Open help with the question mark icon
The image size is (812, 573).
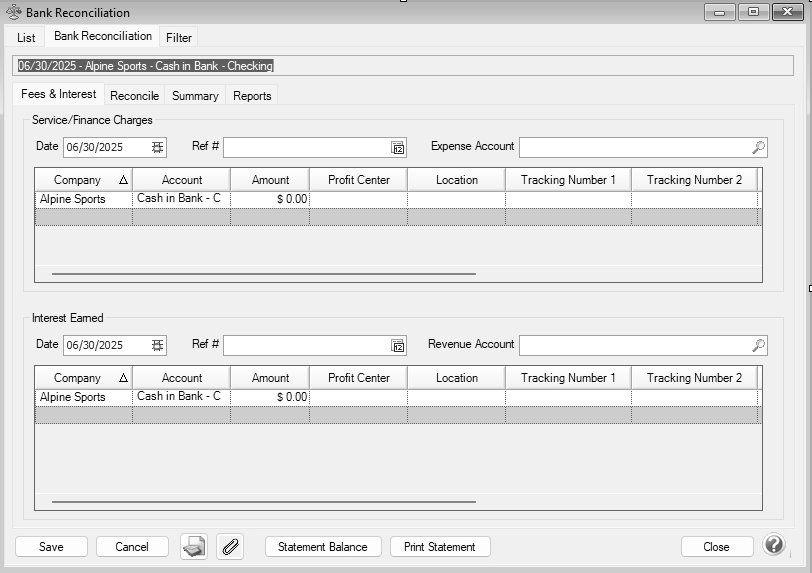[774, 545]
